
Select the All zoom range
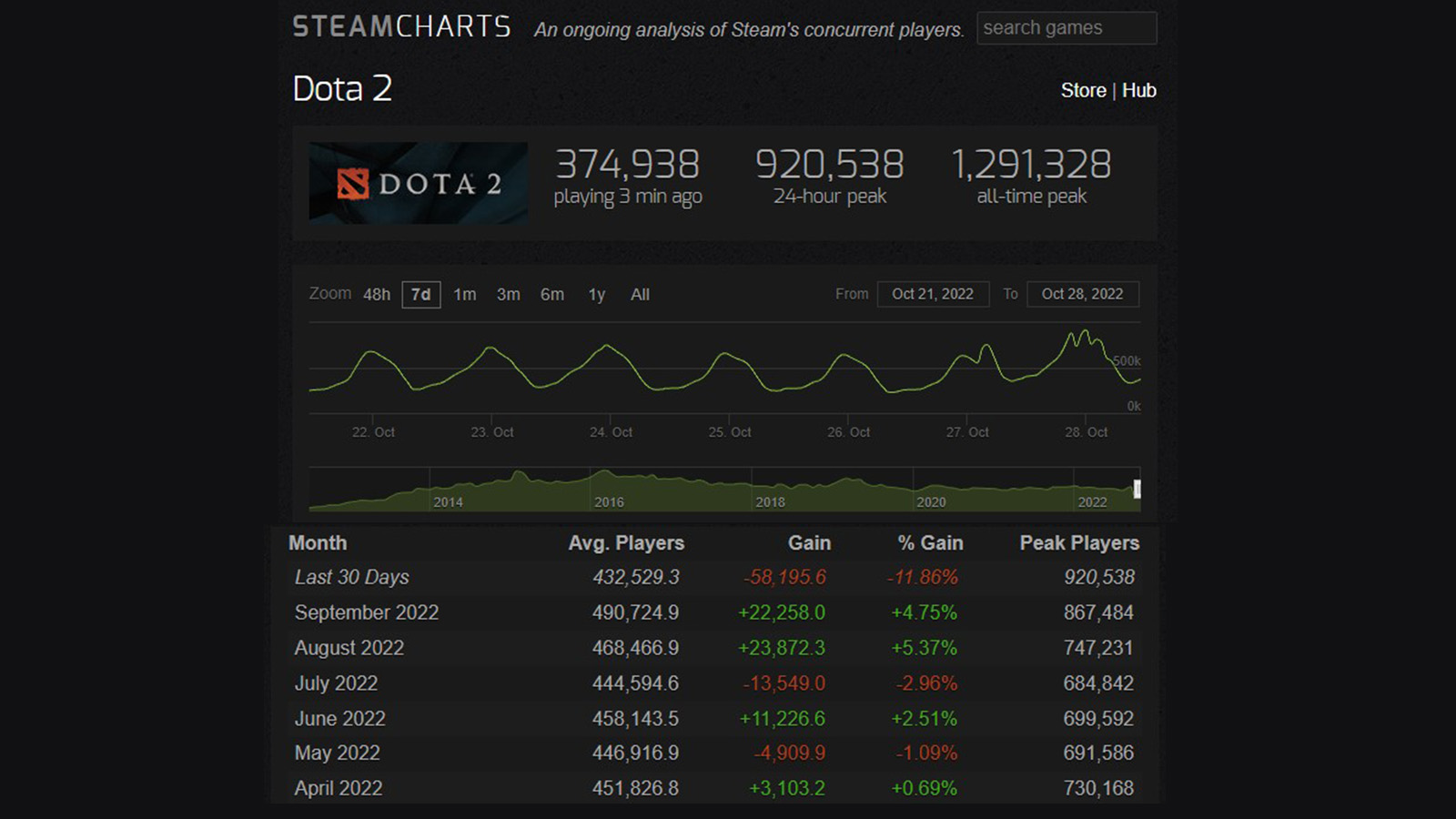640,295
